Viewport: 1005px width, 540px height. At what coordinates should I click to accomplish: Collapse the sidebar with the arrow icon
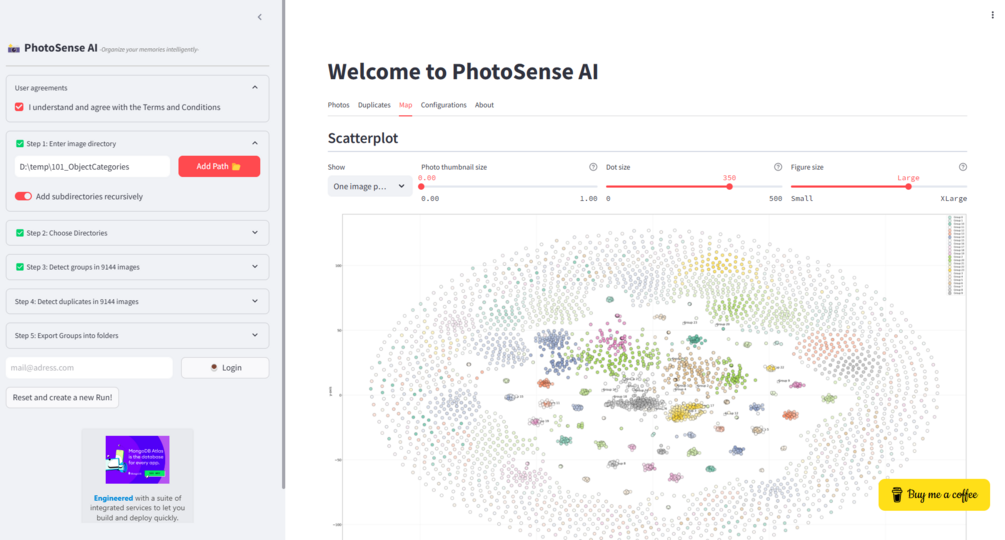[x=260, y=17]
